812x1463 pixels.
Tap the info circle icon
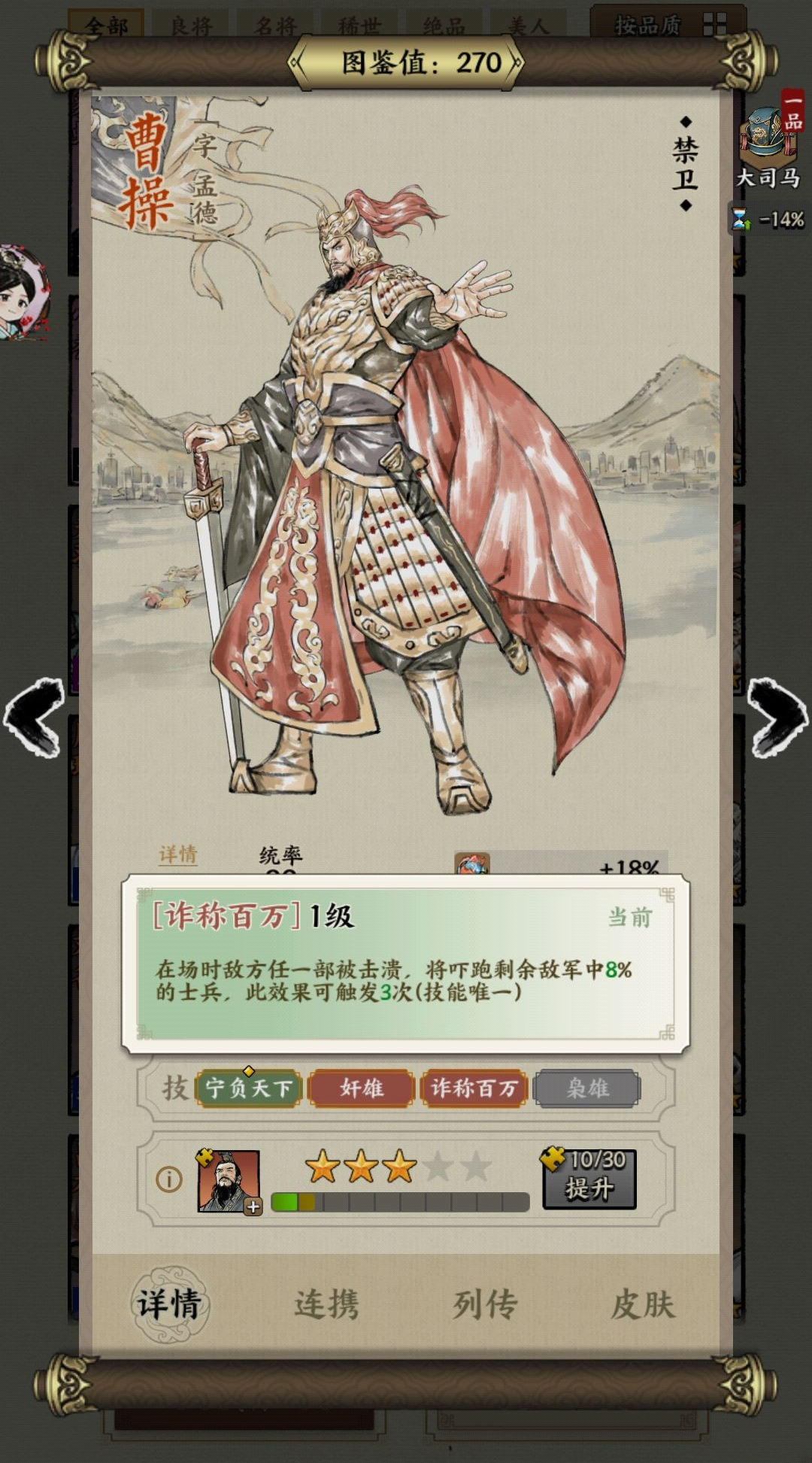tap(168, 1179)
